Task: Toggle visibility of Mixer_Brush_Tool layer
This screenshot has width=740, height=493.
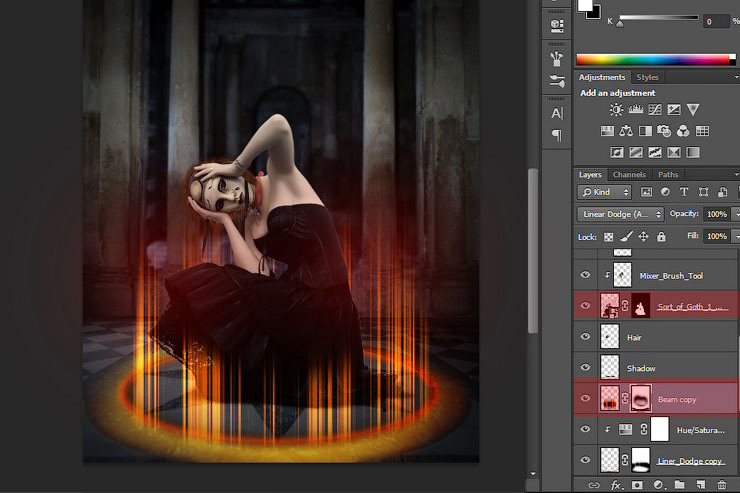Action: (x=586, y=274)
